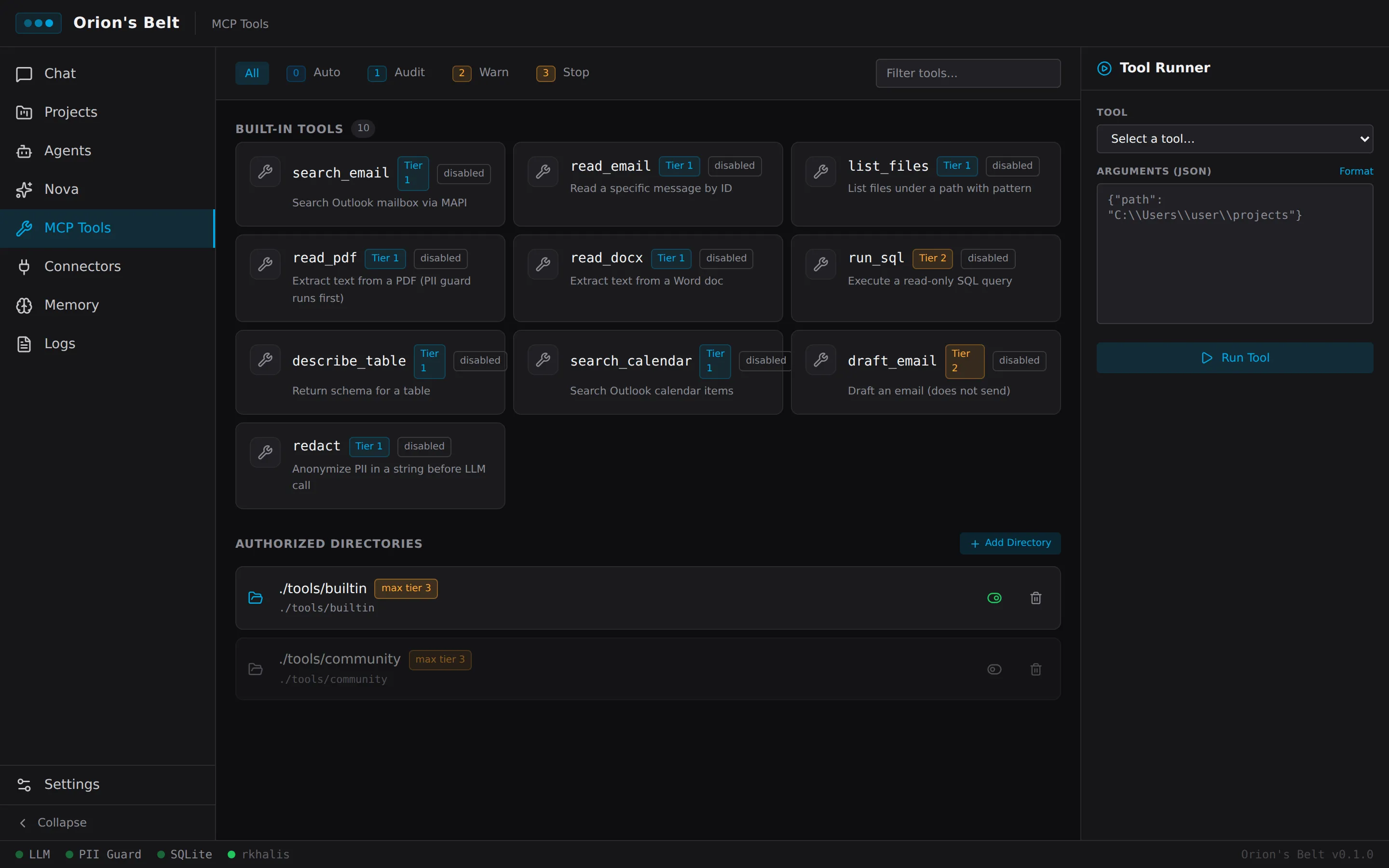1389x868 pixels.
Task: Click the search_calendar wrench icon
Action: pos(543,360)
